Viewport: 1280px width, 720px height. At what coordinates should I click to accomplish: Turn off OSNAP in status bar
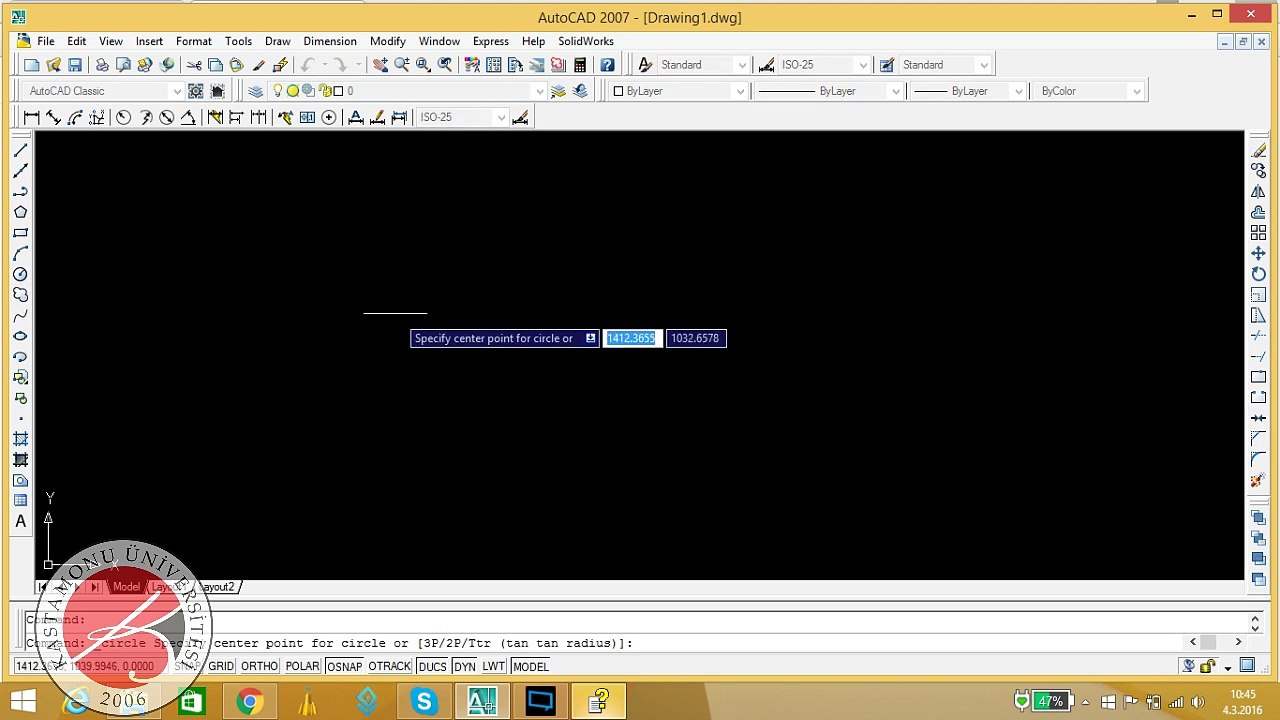click(344, 666)
